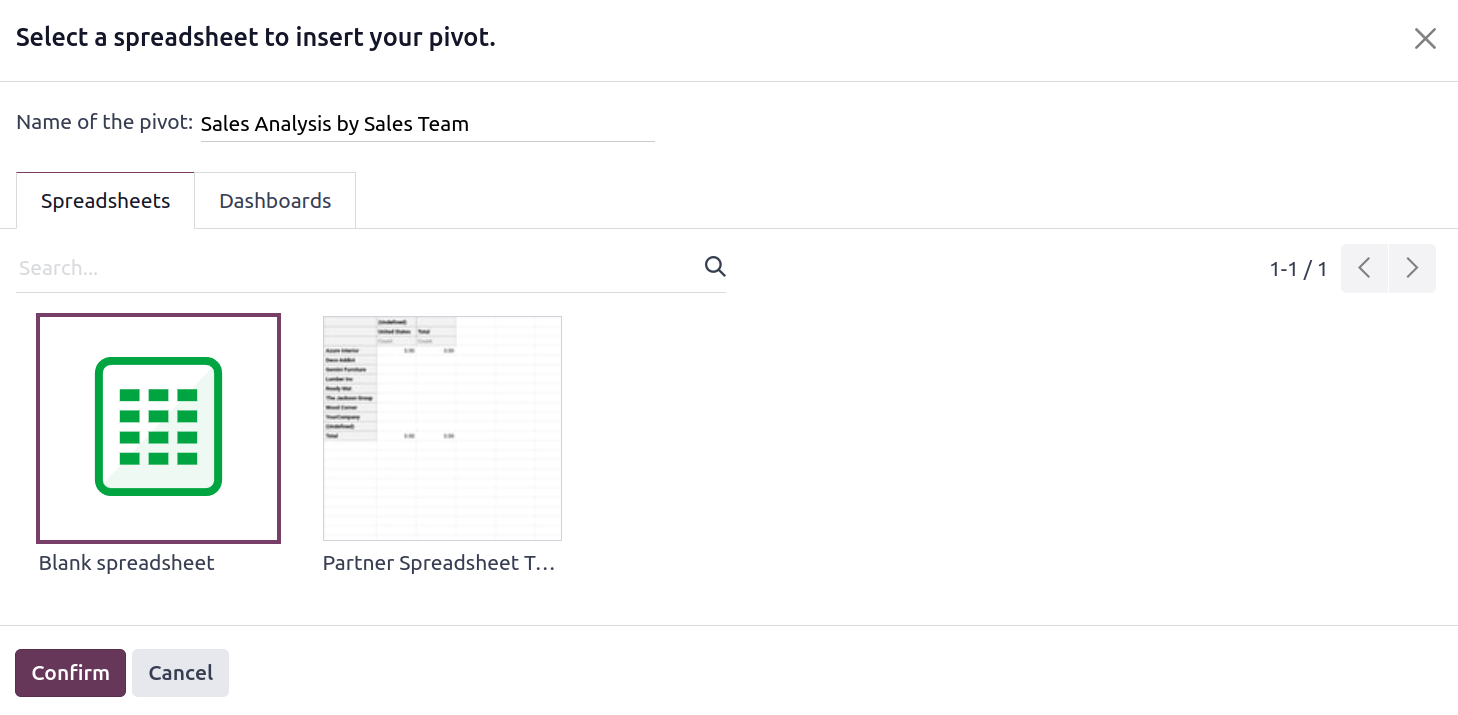1458x715 pixels.
Task: Close the pivot insert dialog
Action: tap(1425, 39)
